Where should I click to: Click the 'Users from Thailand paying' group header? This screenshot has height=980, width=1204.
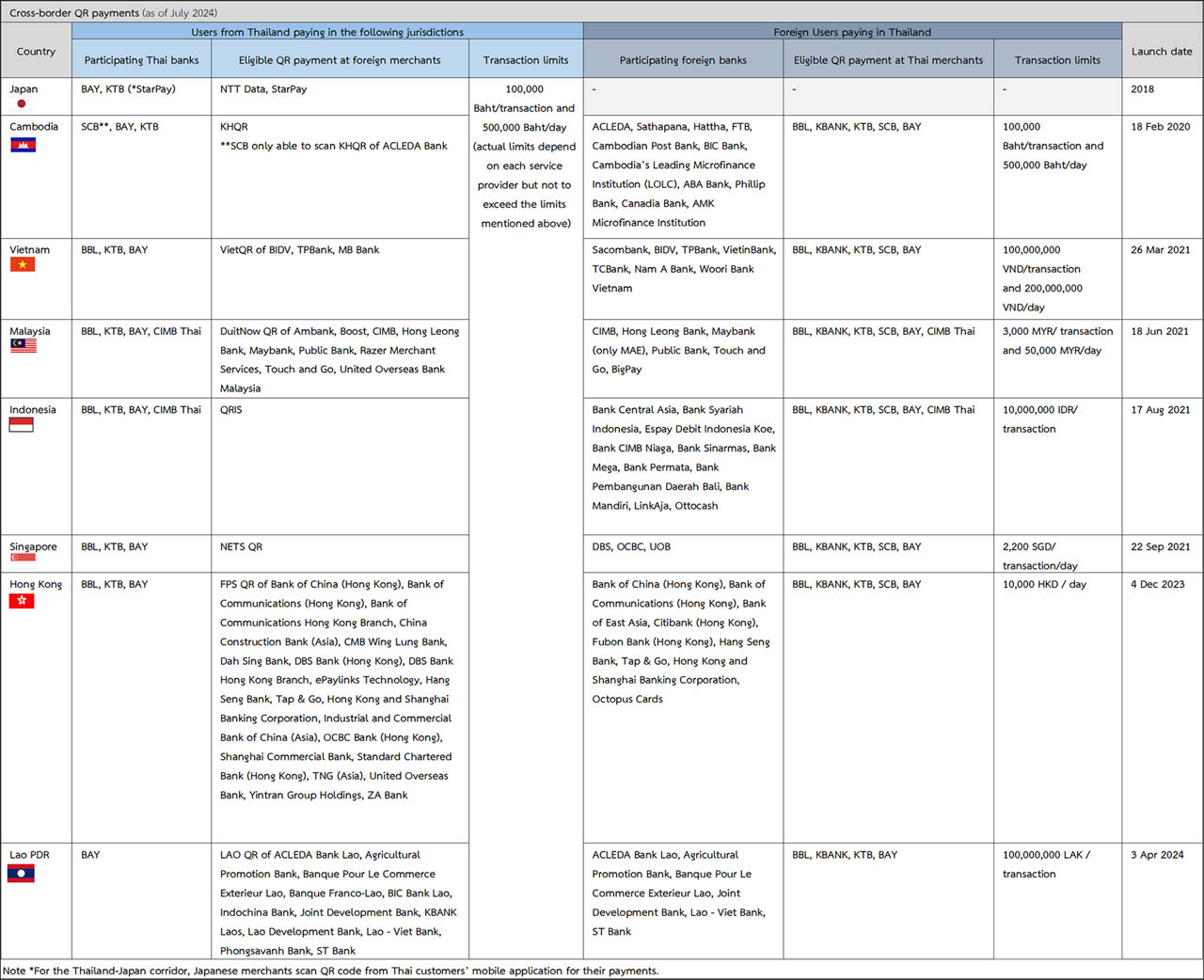point(327,32)
